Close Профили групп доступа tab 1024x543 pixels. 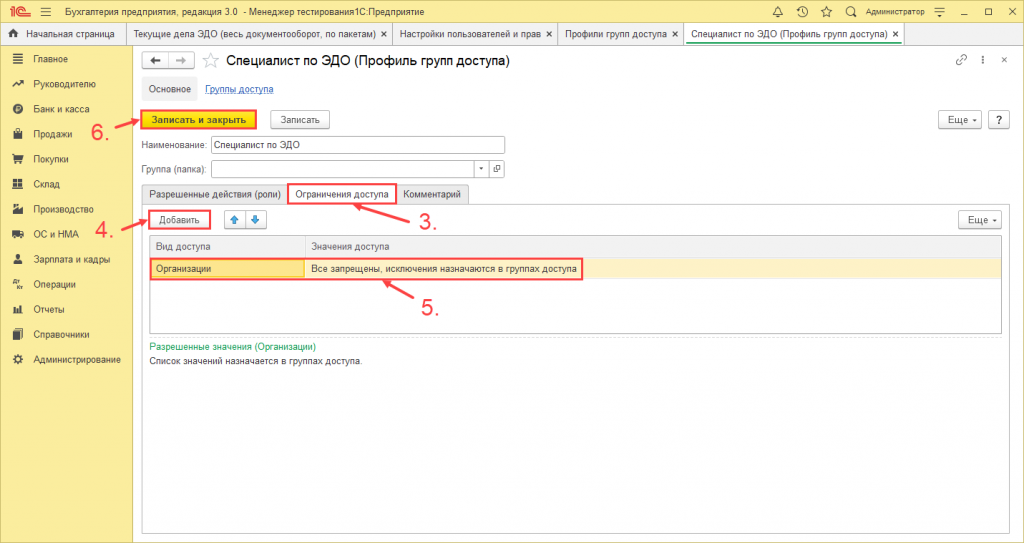pos(675,34)
